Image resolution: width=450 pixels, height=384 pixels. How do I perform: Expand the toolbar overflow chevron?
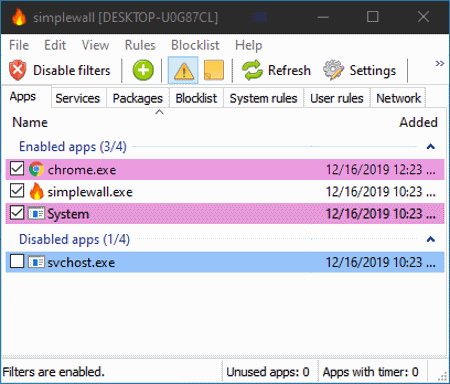click(x=440, y=63)
